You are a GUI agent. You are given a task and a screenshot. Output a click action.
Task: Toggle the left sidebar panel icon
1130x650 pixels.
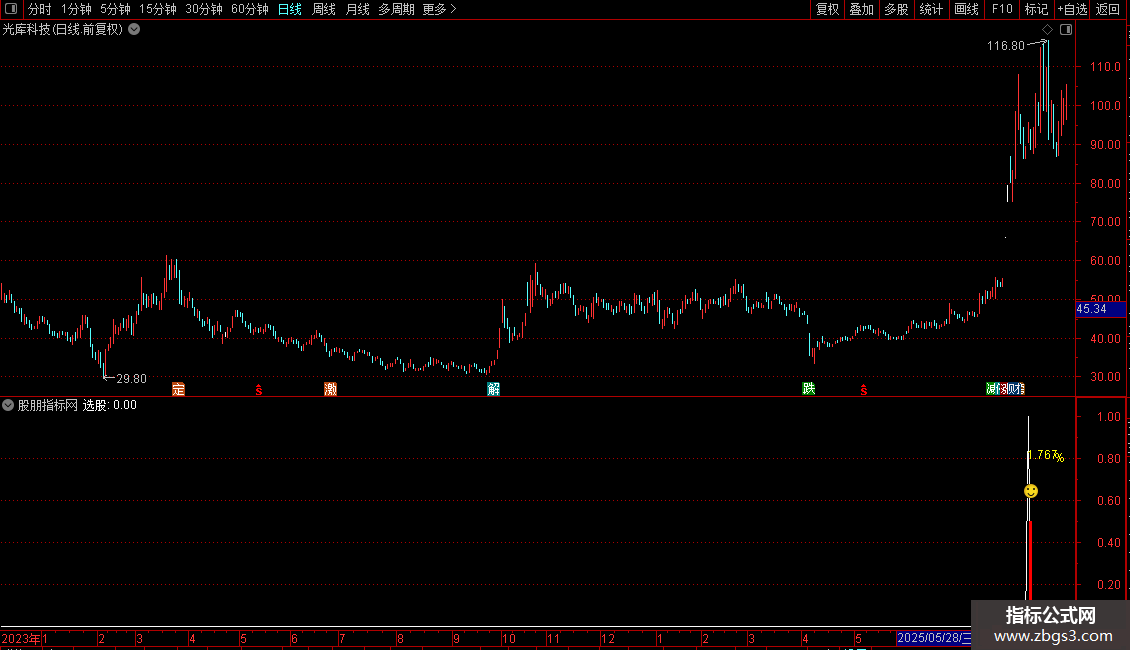pos(11,9)
